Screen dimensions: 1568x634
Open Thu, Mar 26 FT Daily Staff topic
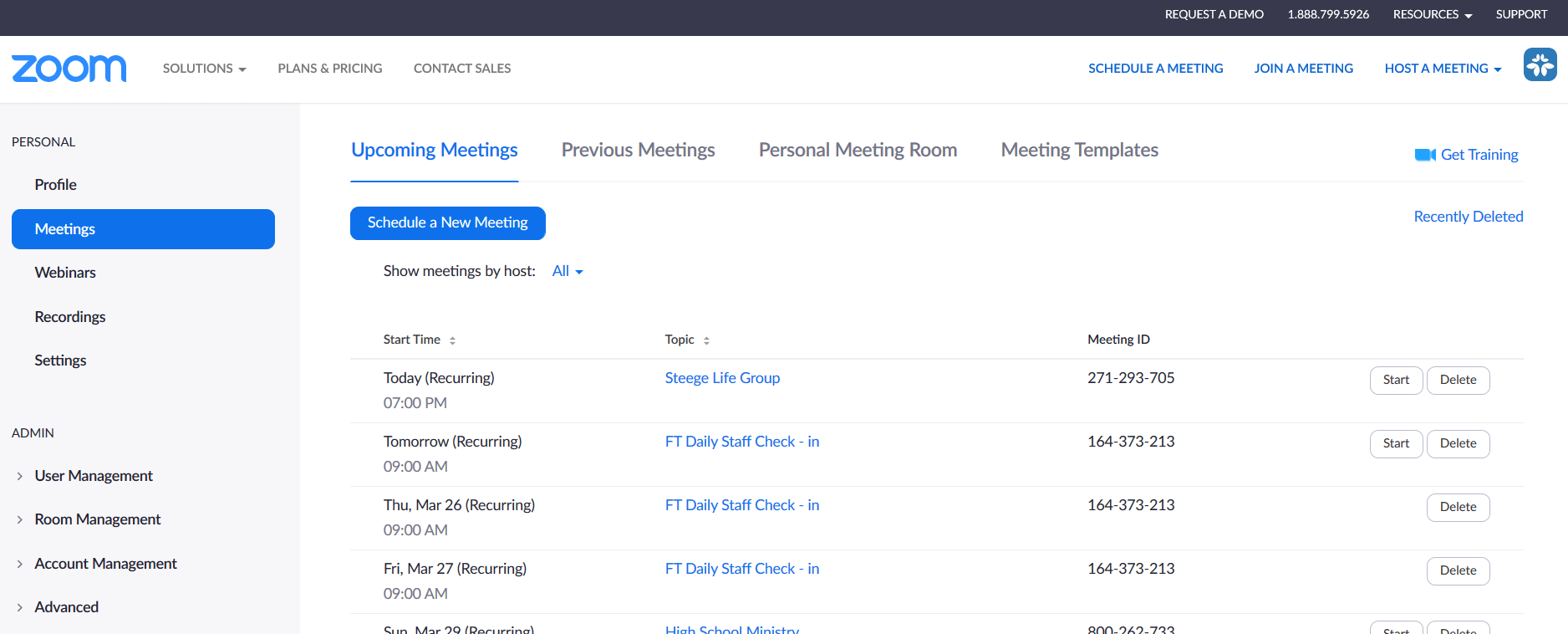[x=742, y=505]
